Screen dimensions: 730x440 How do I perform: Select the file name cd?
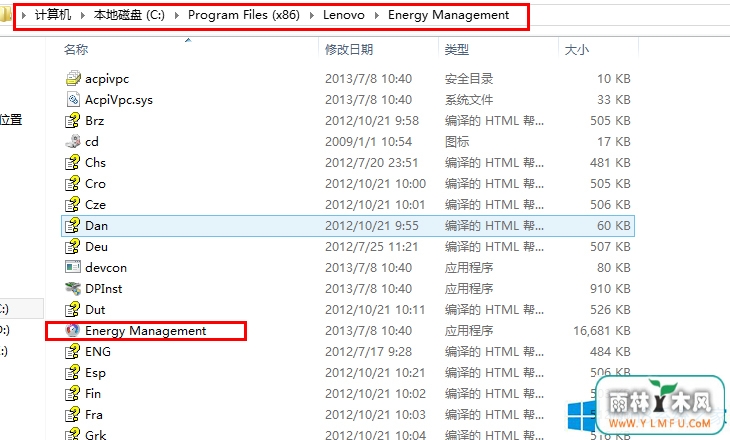[x=92, y=142]
